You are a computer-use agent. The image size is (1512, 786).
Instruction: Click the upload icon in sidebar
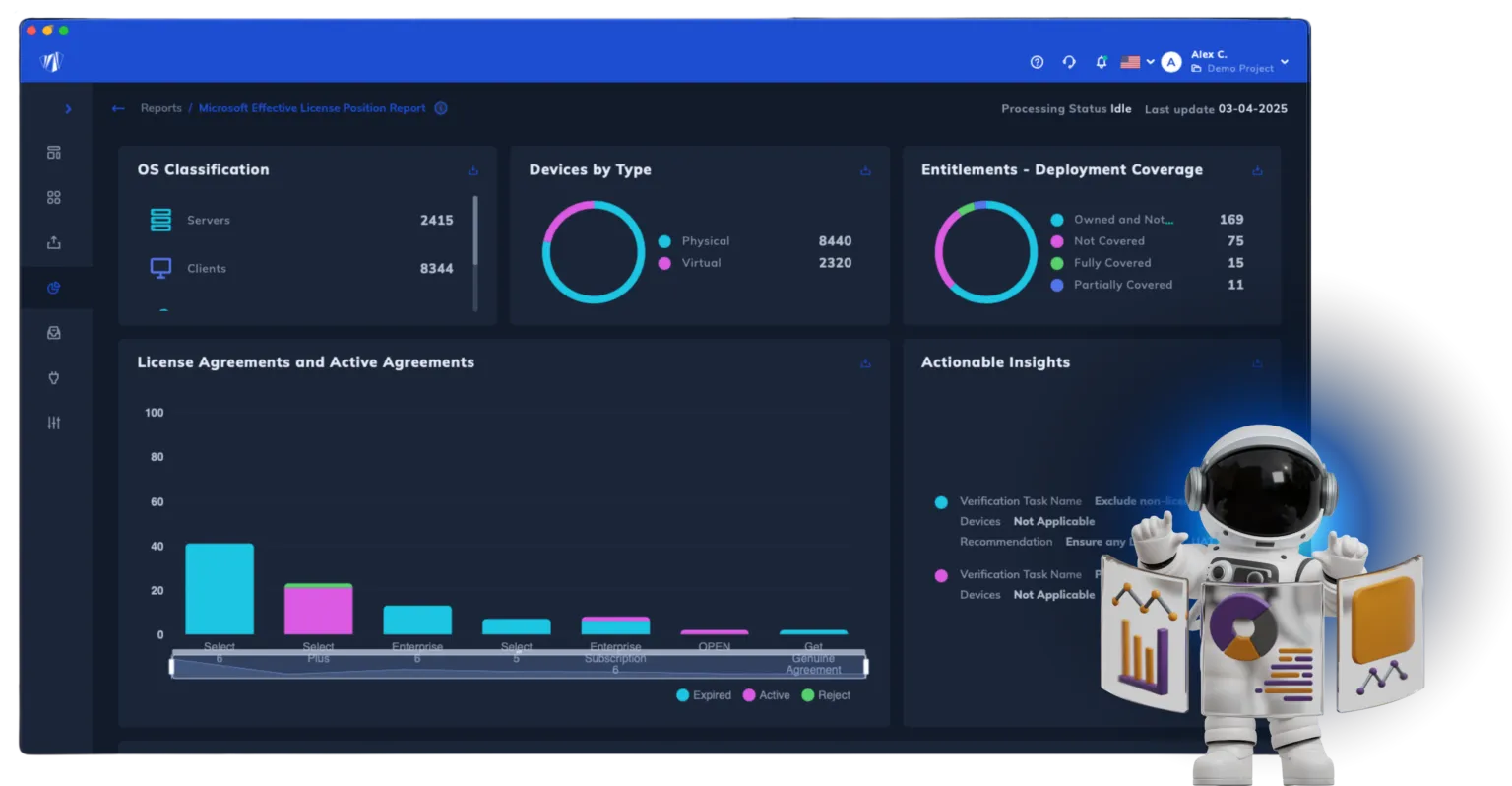[x=54, y=242]
